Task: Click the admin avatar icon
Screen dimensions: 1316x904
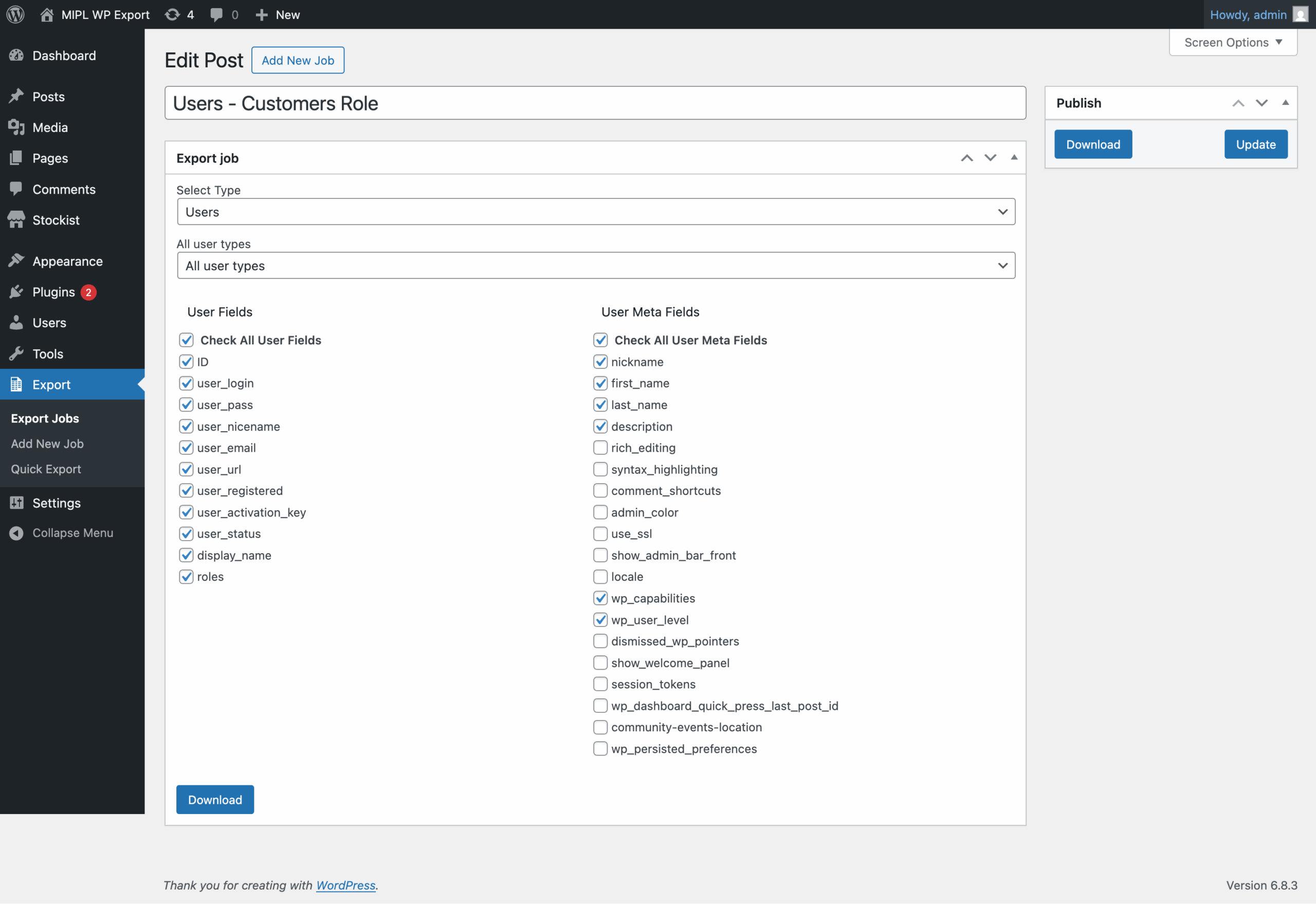Action: [x=1300, y=15]
